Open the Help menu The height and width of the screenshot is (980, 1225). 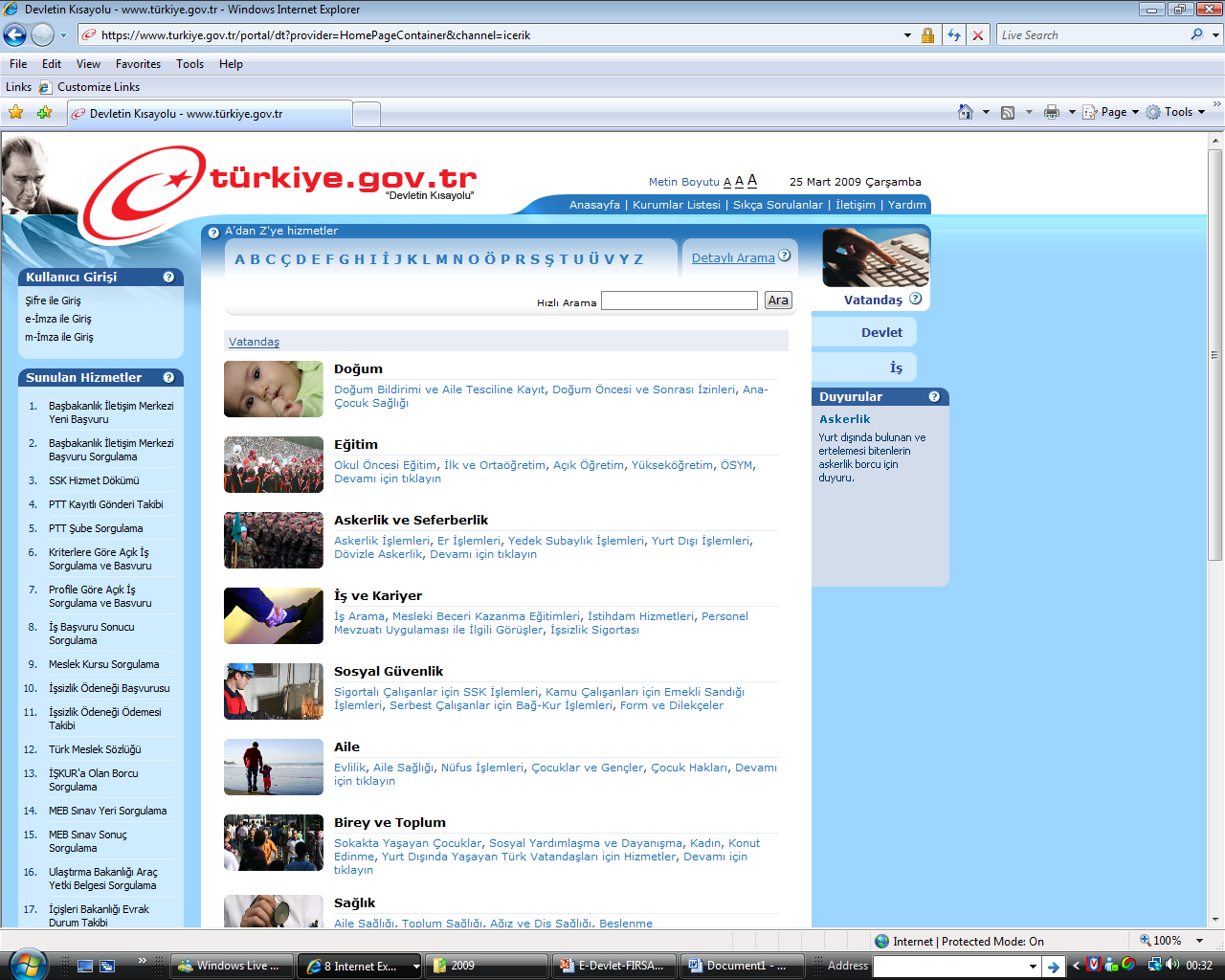(231, 64)
